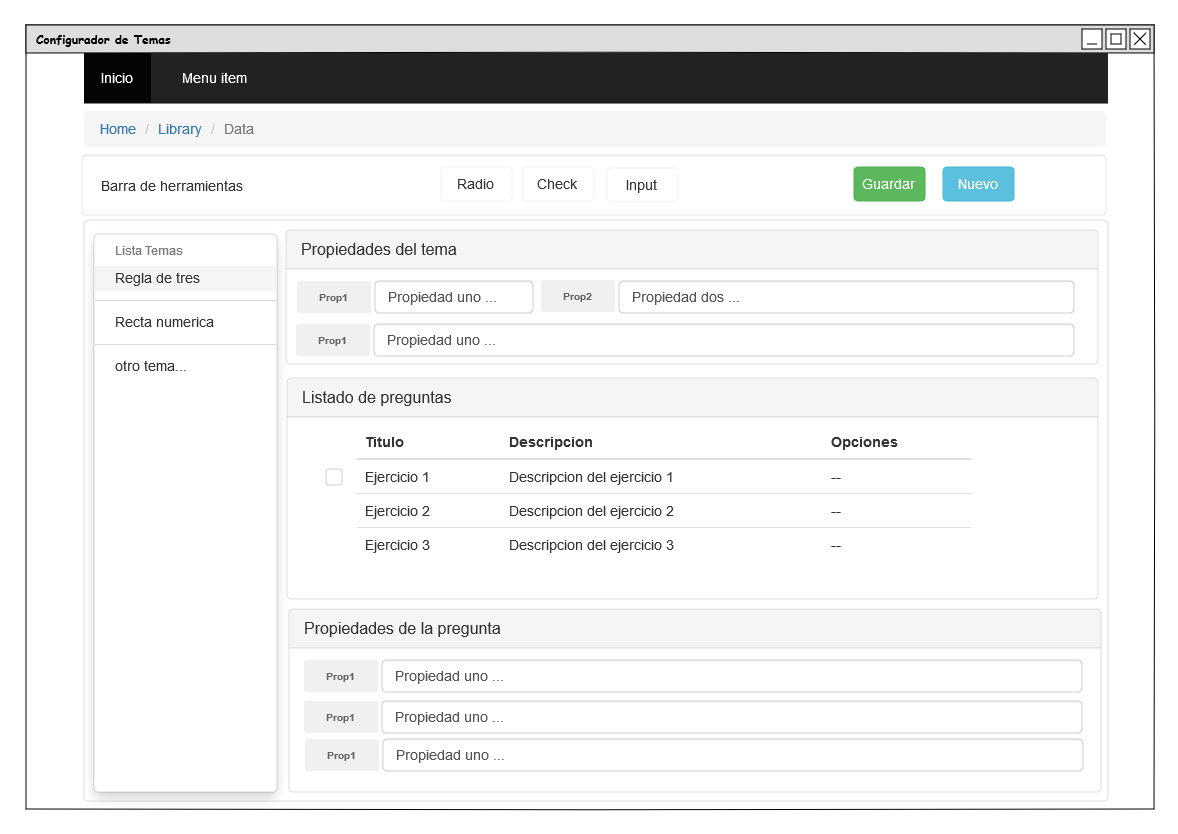Click the Titulo column header
The image size is (1178, 834).
tap(385, 442)
